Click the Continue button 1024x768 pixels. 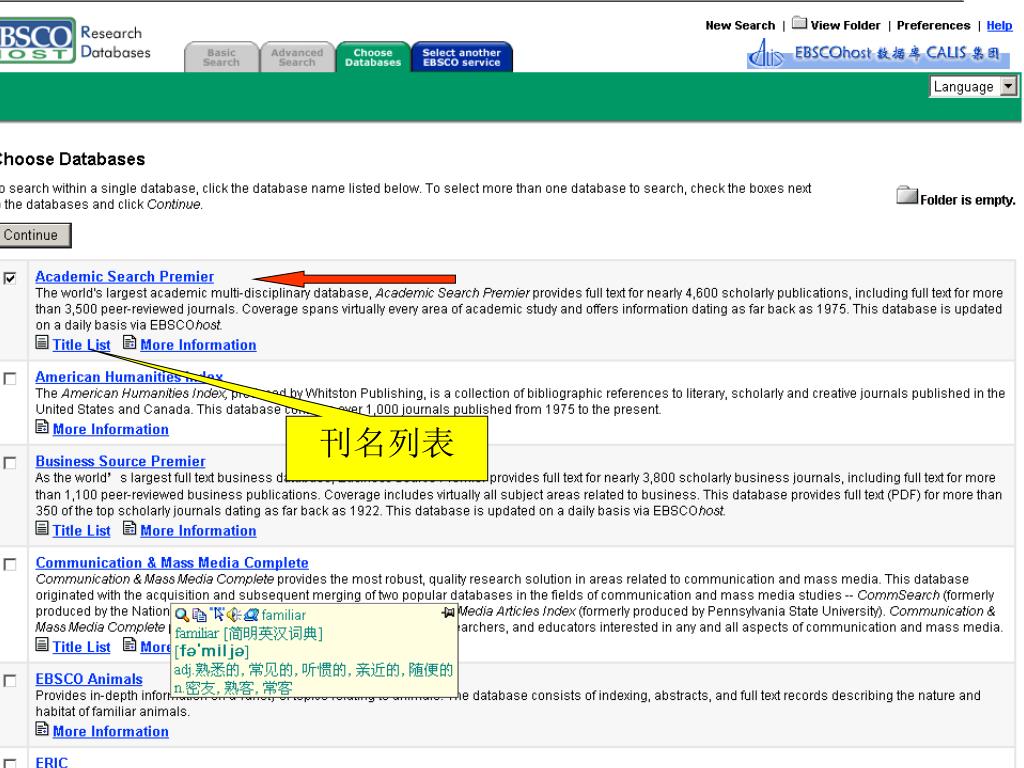(34, 235)
